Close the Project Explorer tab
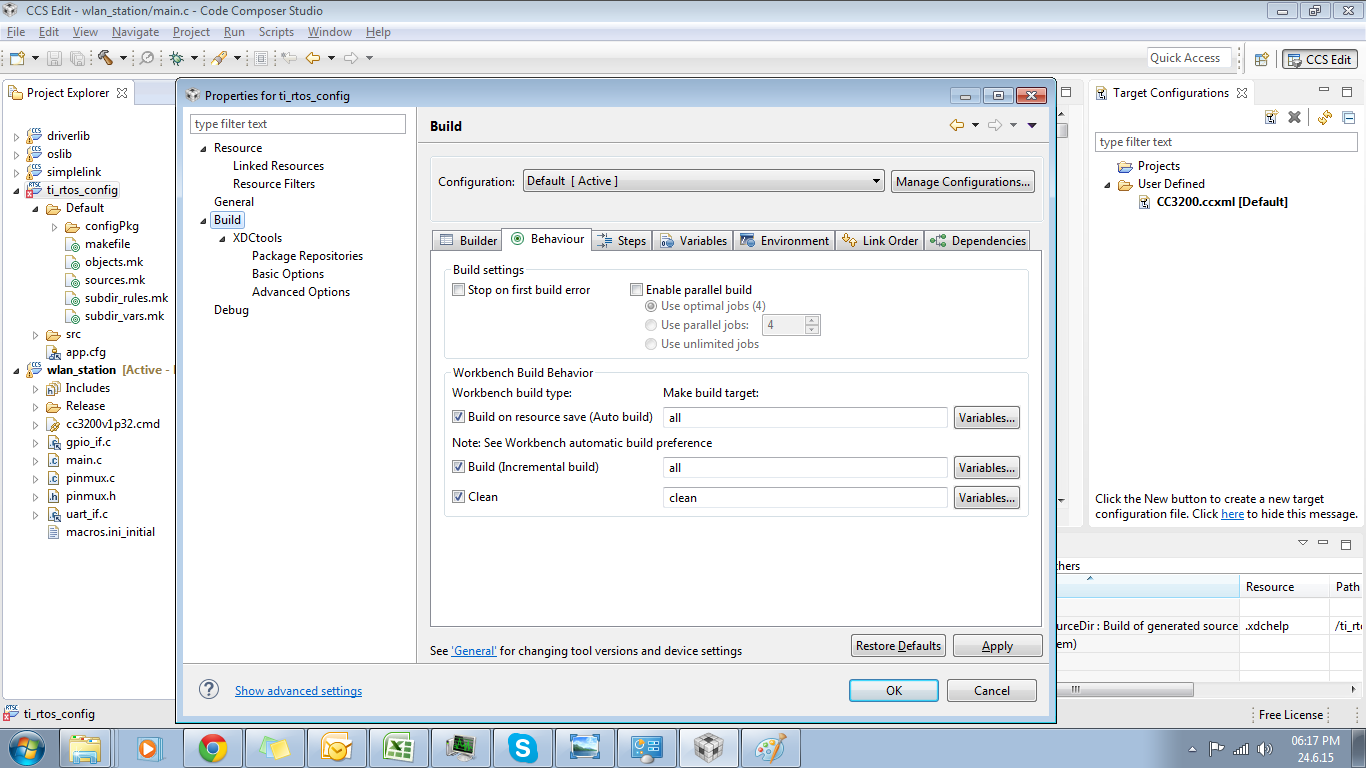The width and height of the screenshot is (1372, 784). [122, 93]
